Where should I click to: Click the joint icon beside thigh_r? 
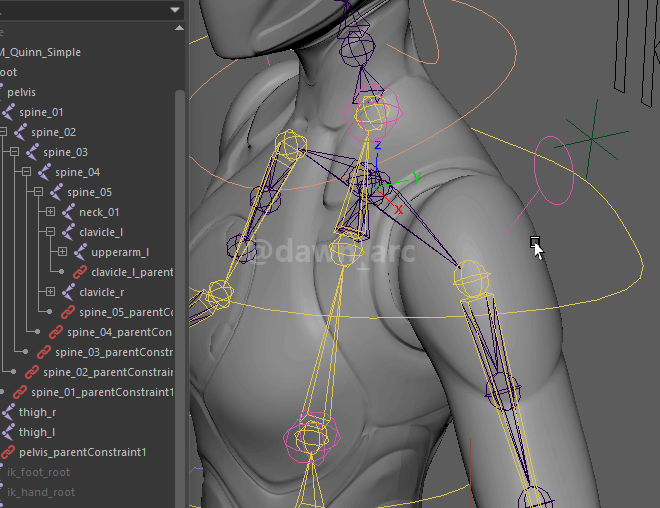pyautogui.click(x=8, y=412)
